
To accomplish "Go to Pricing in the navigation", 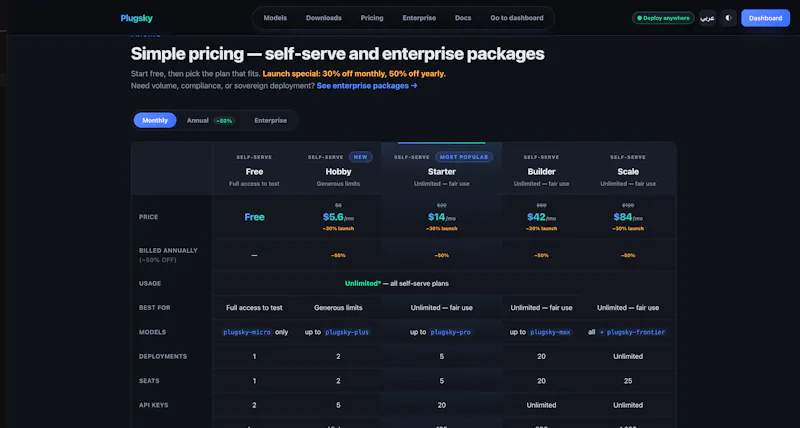I will tap(372, 18).
